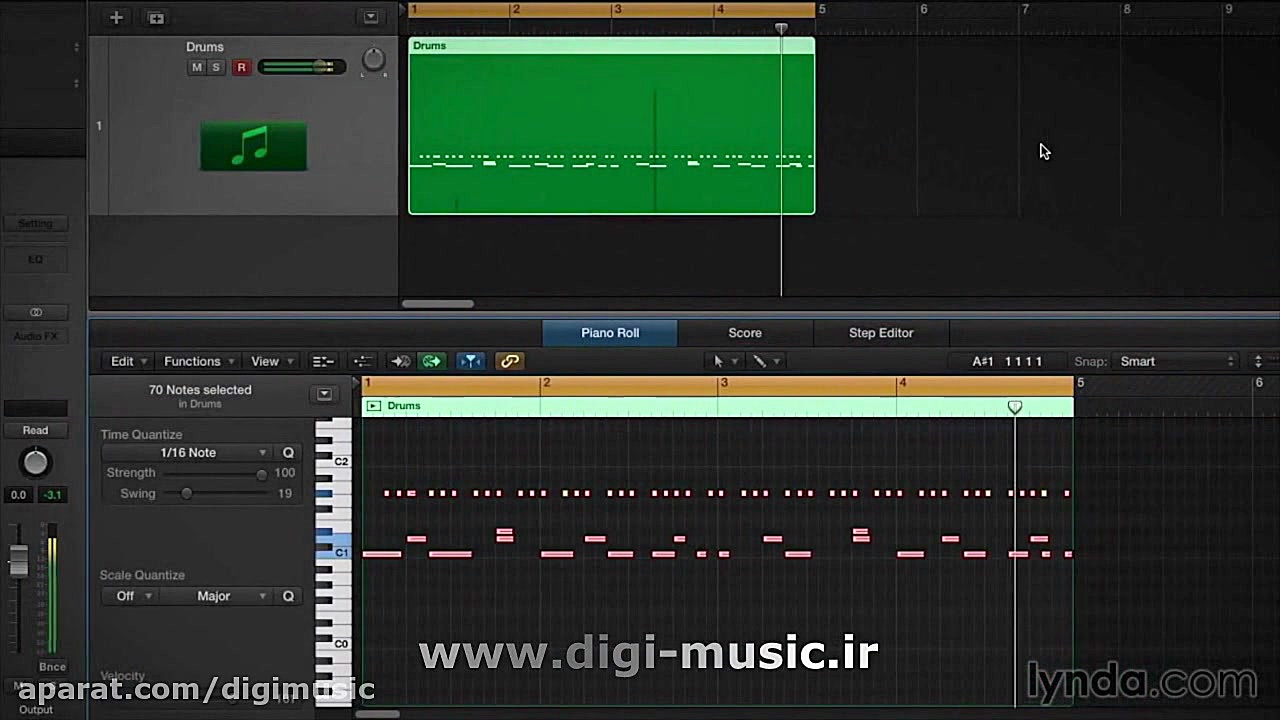Switch to the Piano Roll tab
This screenshot has width=1280, height=720.
(x=610, y=333)
